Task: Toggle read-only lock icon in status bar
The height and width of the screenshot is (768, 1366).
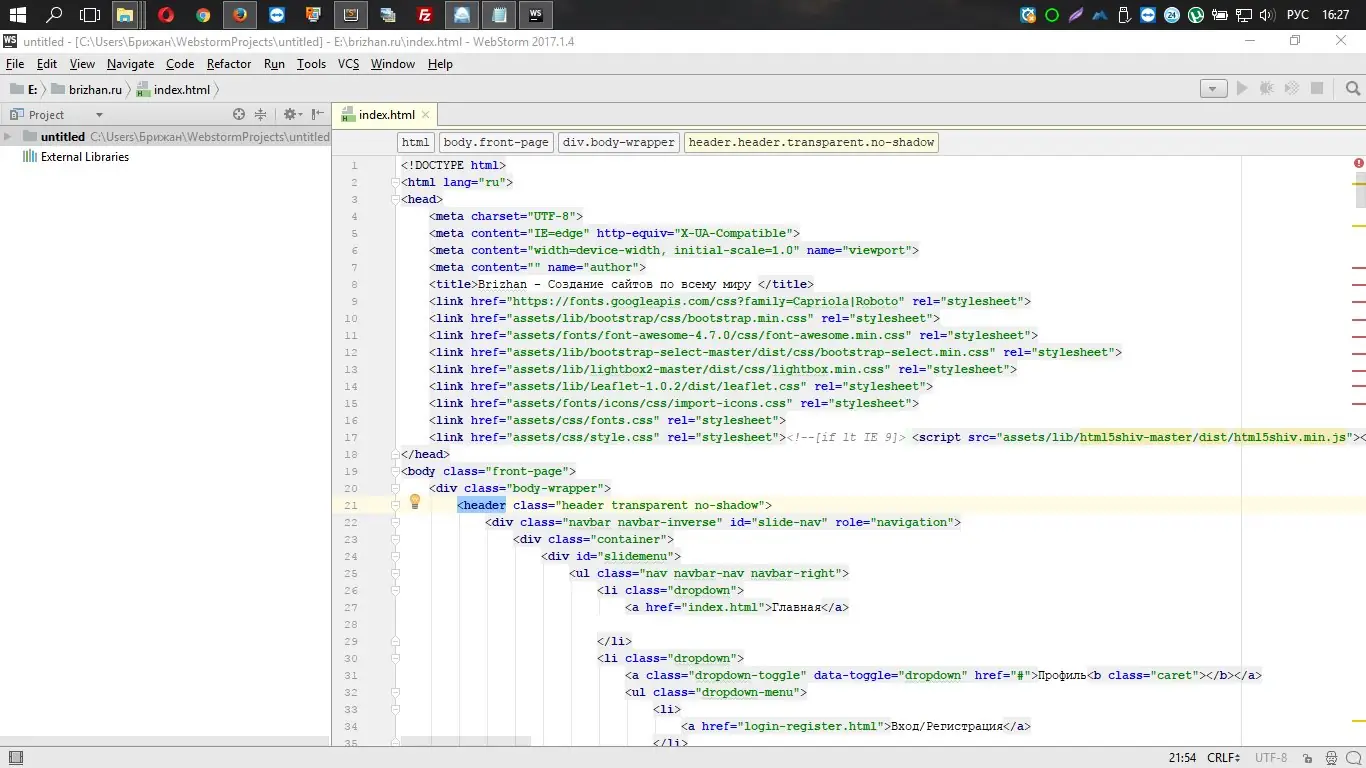Action: (x=1308, y=758)
